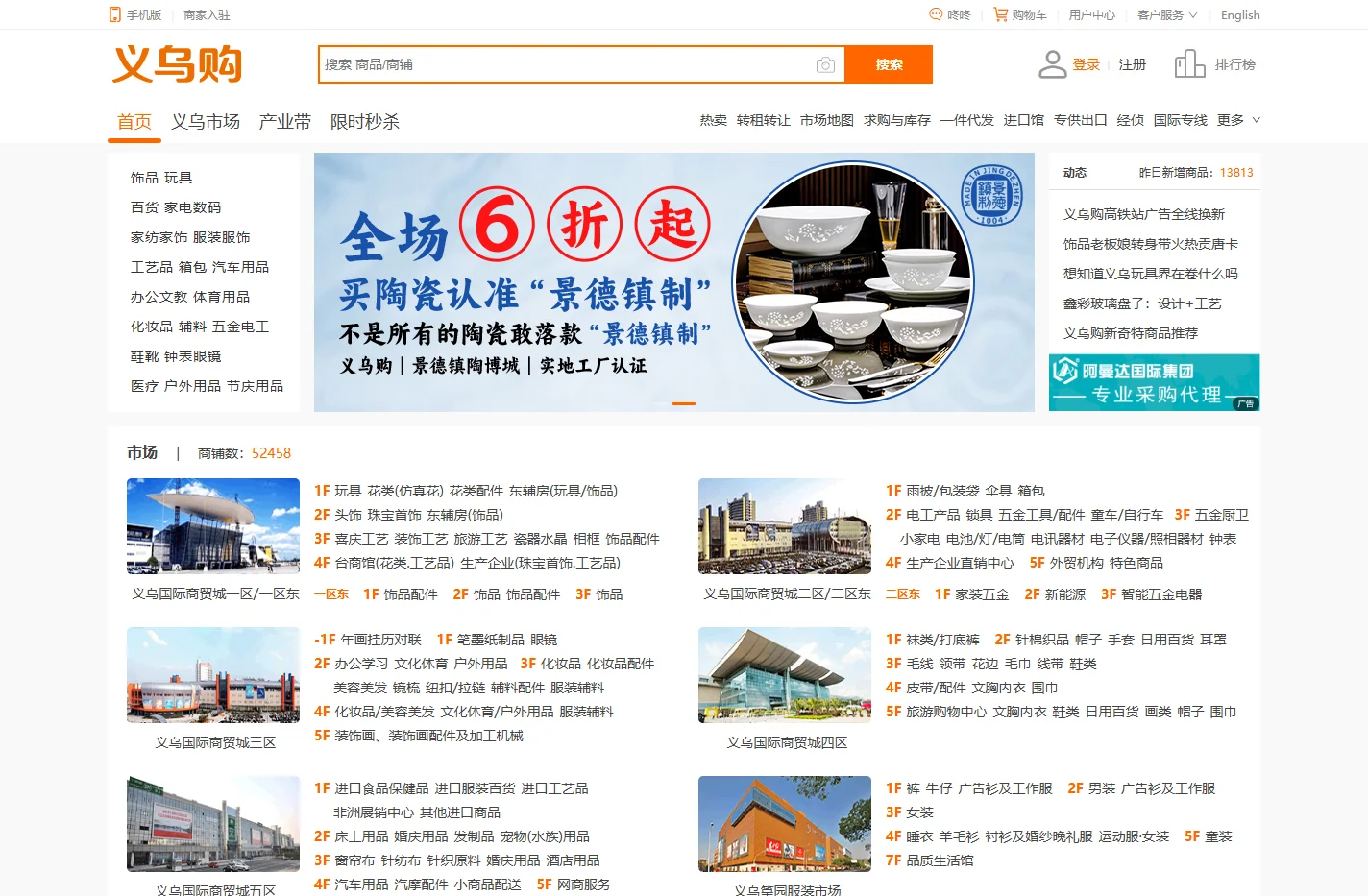Screen dimensions: 1368x896
Task: Open the 阿曼达国际集团 advertisement banner
Action: click(1154, 382)
